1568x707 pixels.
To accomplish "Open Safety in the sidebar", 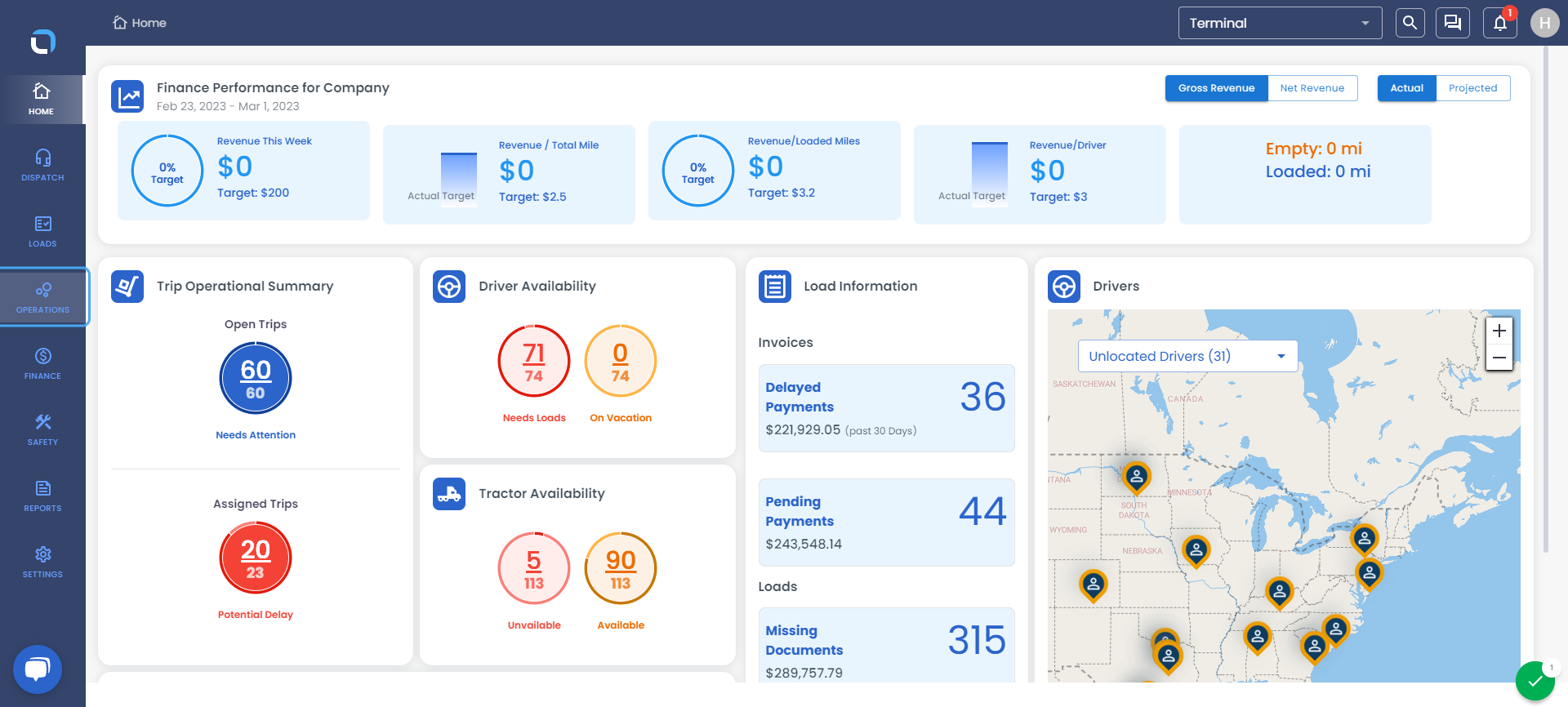I will (x=42, y=429).
